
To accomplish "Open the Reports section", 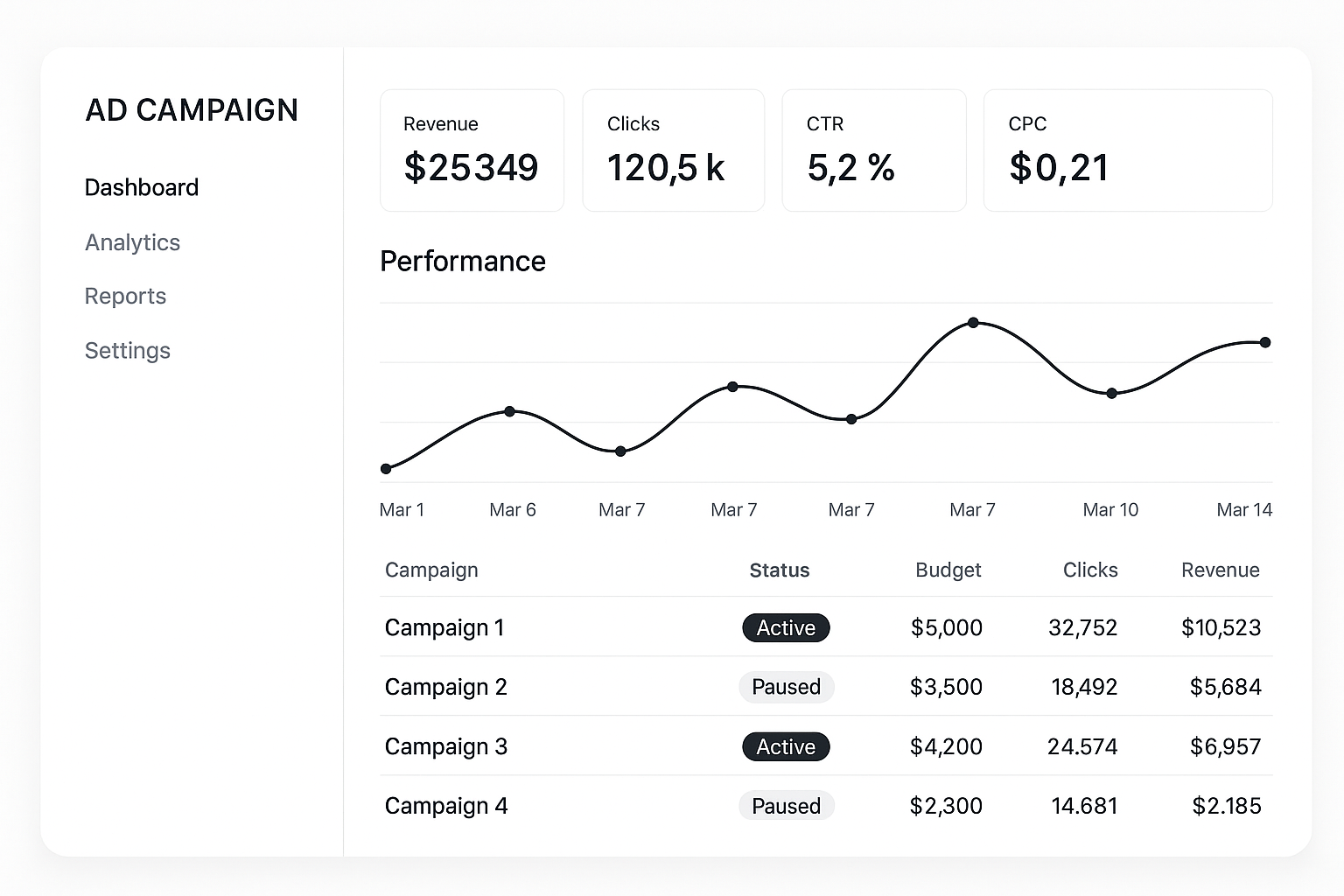I will tap(125, 297).
